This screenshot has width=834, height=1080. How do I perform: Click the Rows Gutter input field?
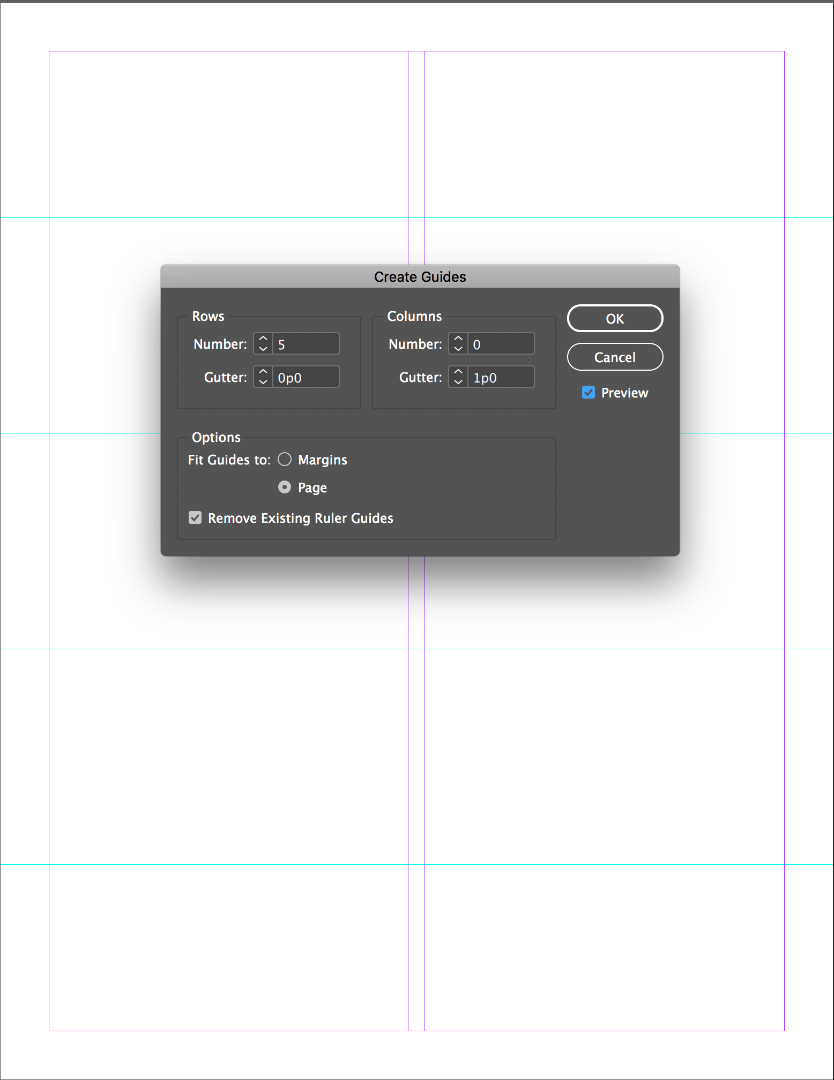(x=306, y=377)
